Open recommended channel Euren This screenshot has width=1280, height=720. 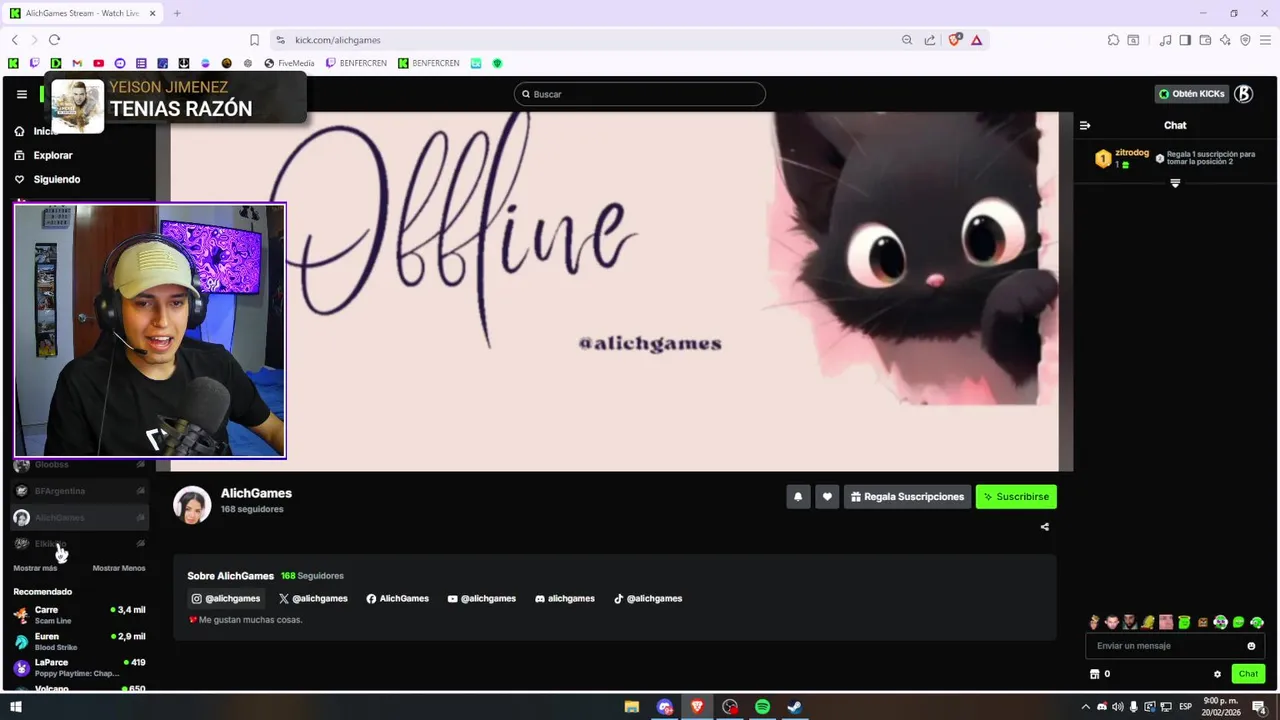(x=80, y=641)
